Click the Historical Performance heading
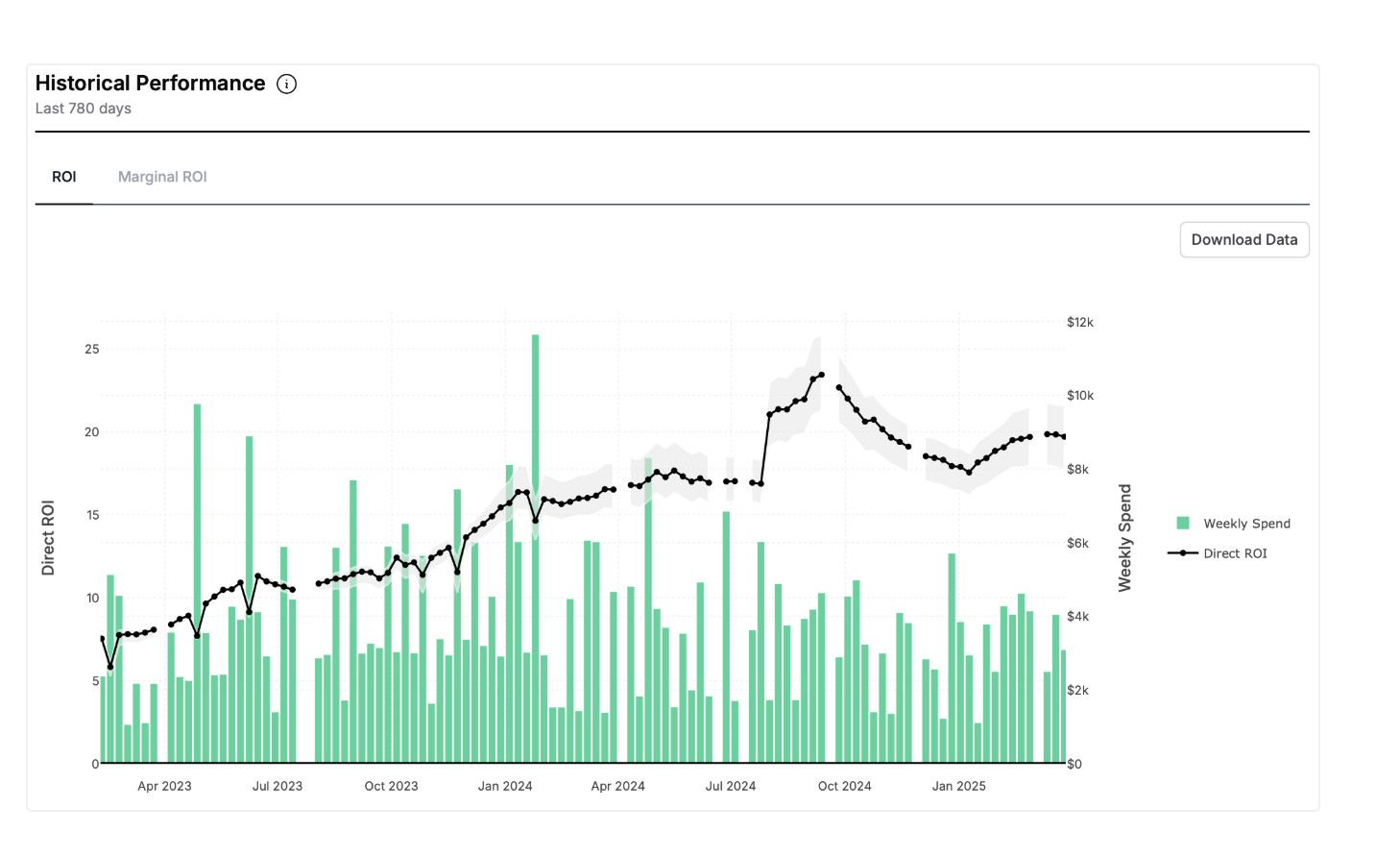1400x857 pixels. (x=149, y=84)
